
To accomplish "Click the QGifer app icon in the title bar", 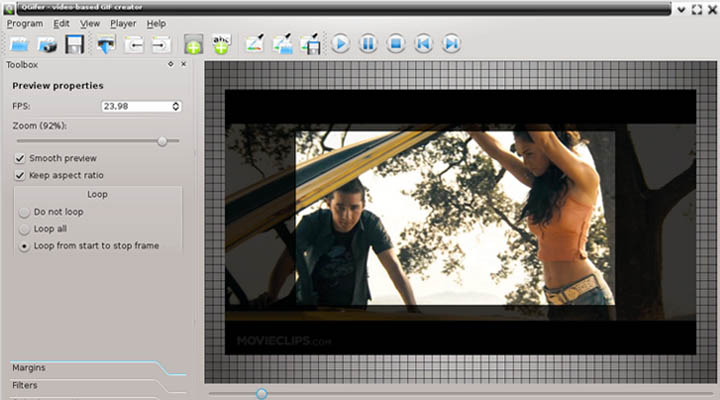I will [9, 8].
